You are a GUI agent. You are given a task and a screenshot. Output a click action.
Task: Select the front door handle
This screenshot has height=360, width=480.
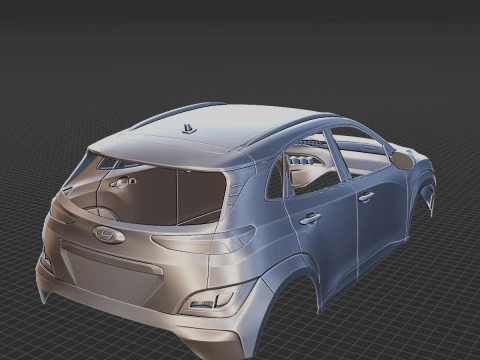click(x=366, y=196)
